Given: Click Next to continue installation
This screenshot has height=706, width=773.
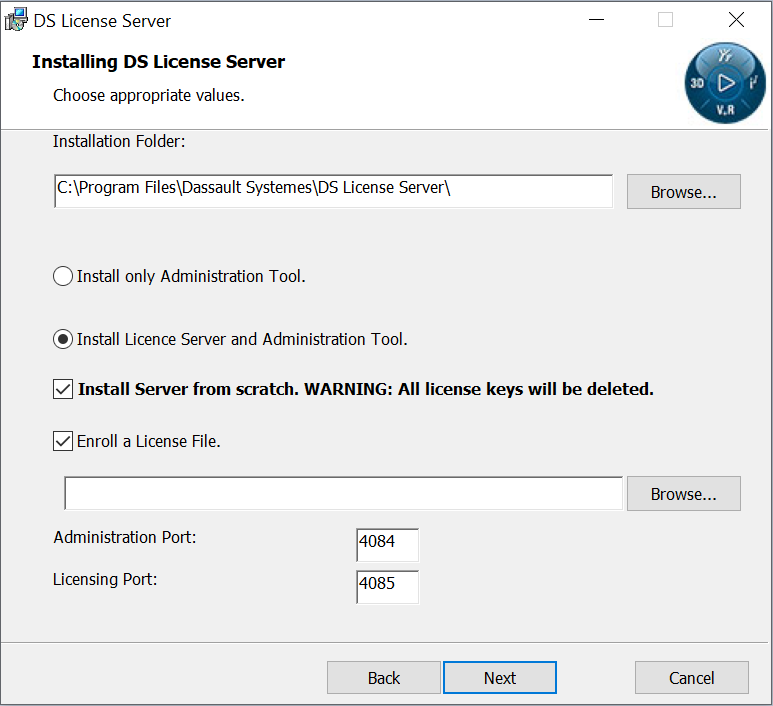Looking at the screenshot, I should tap(500, 678).
